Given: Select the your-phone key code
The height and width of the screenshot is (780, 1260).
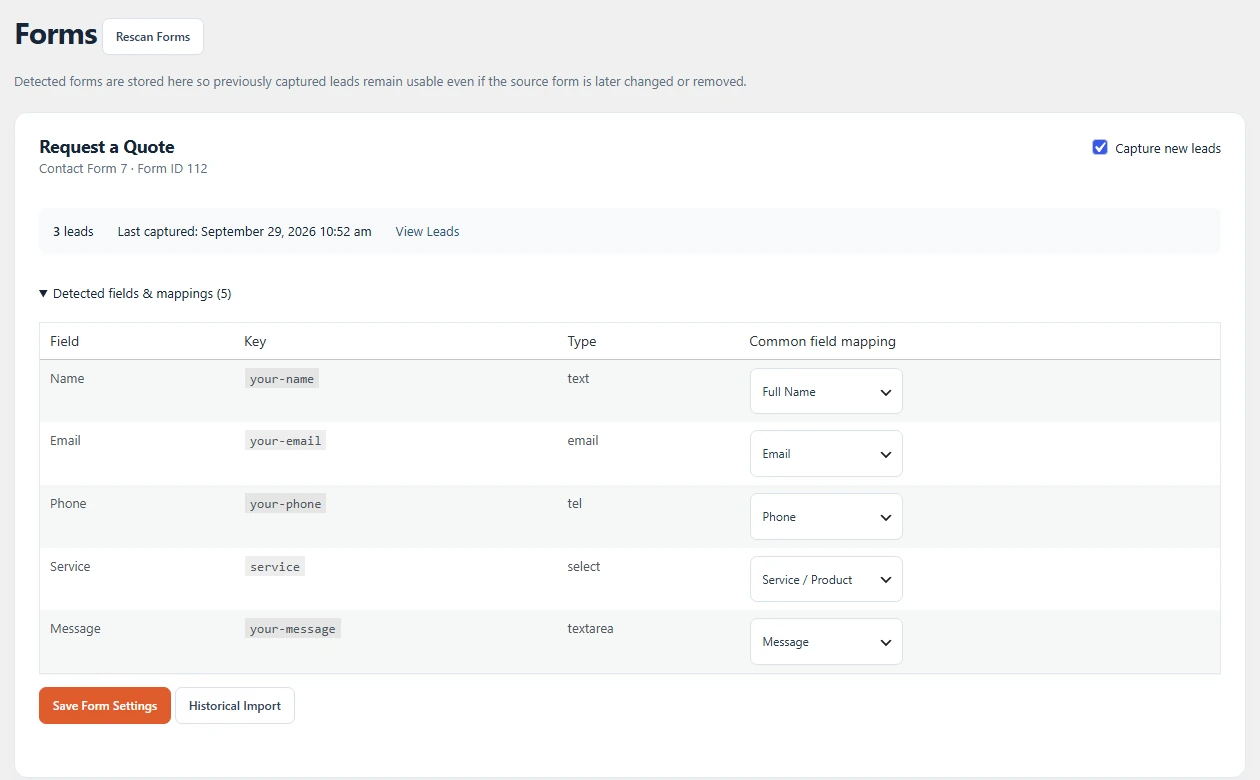Looking at the screenshot, I should [x=285, y=504].
